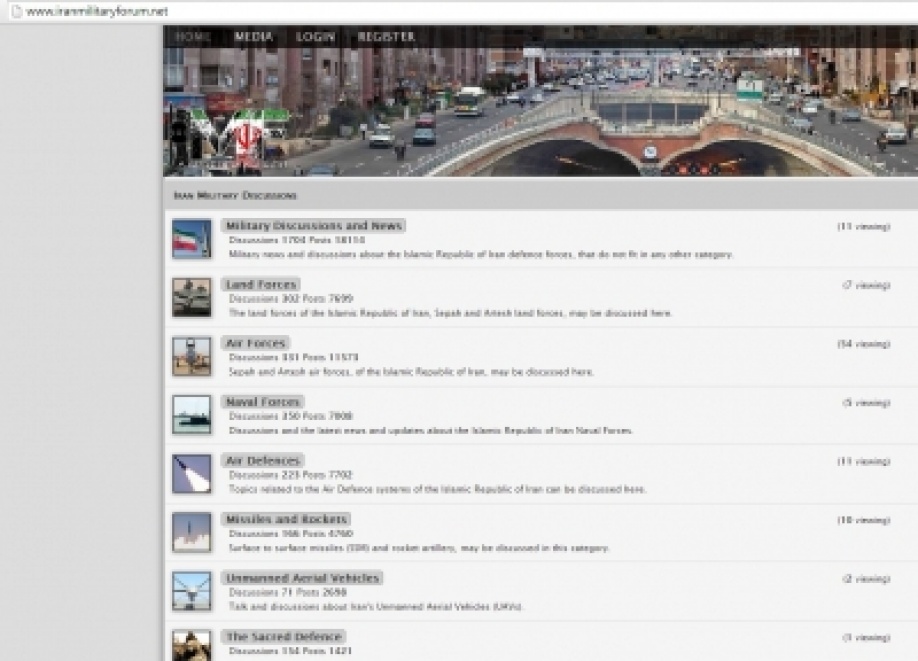
Task: Click the aircraft icon for Air Forces
Action: click(191, 356)
